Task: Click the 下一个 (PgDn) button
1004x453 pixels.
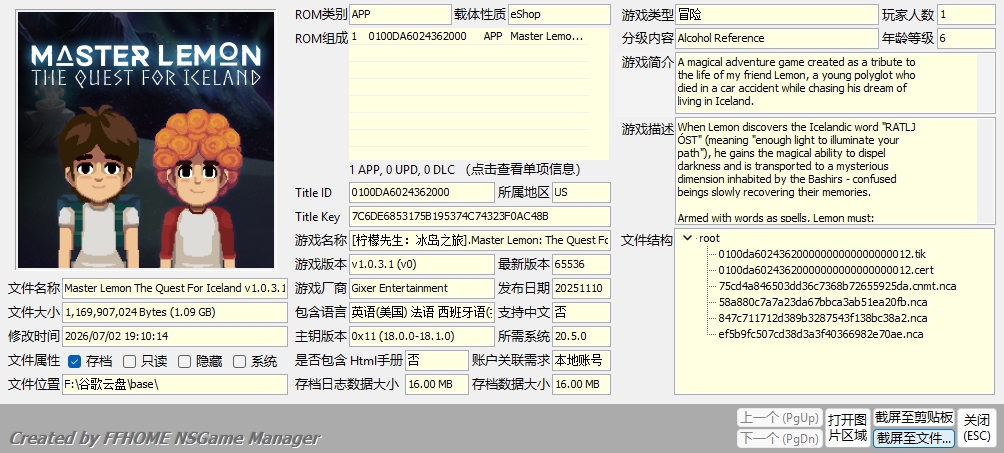Action: (779, 438)
